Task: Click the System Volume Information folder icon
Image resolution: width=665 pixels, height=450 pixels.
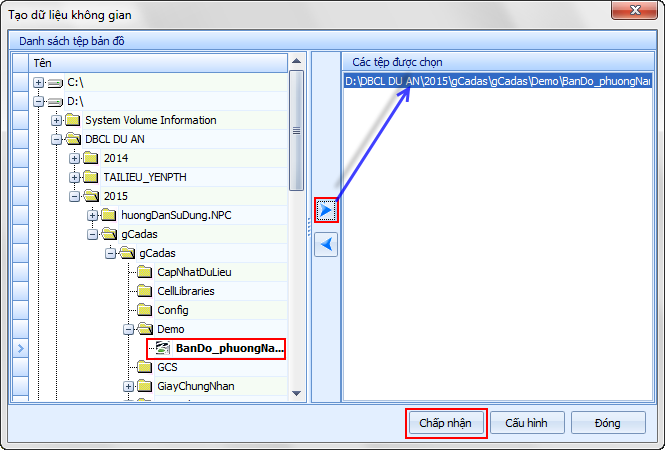Action: coord(72,120)
